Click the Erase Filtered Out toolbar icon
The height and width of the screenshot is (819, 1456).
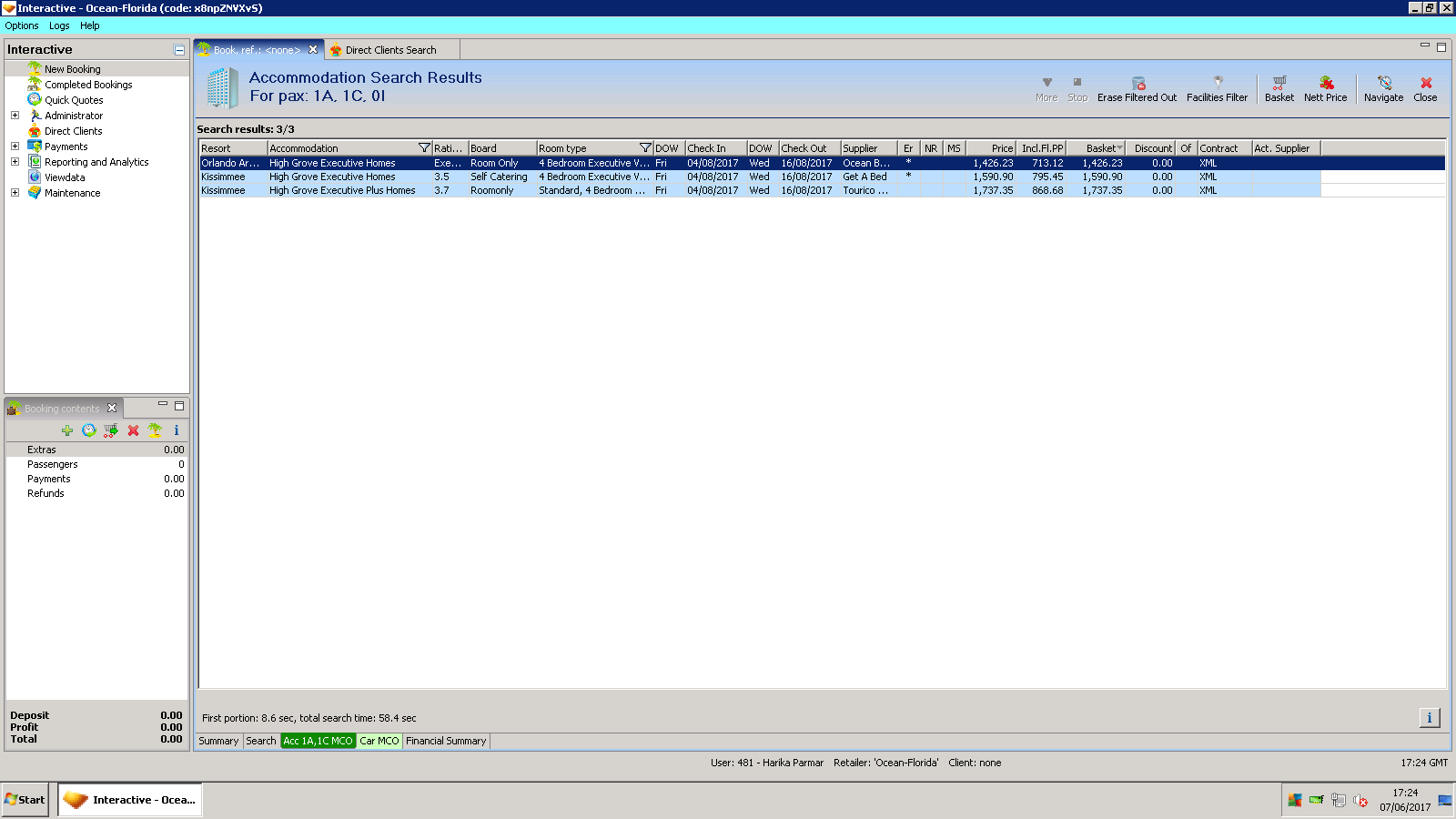point(1137,83)
